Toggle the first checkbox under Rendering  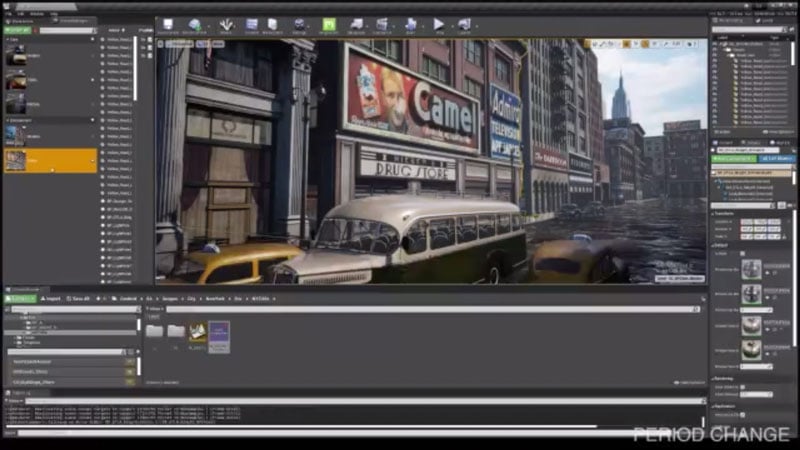click(x=742, y=387)
